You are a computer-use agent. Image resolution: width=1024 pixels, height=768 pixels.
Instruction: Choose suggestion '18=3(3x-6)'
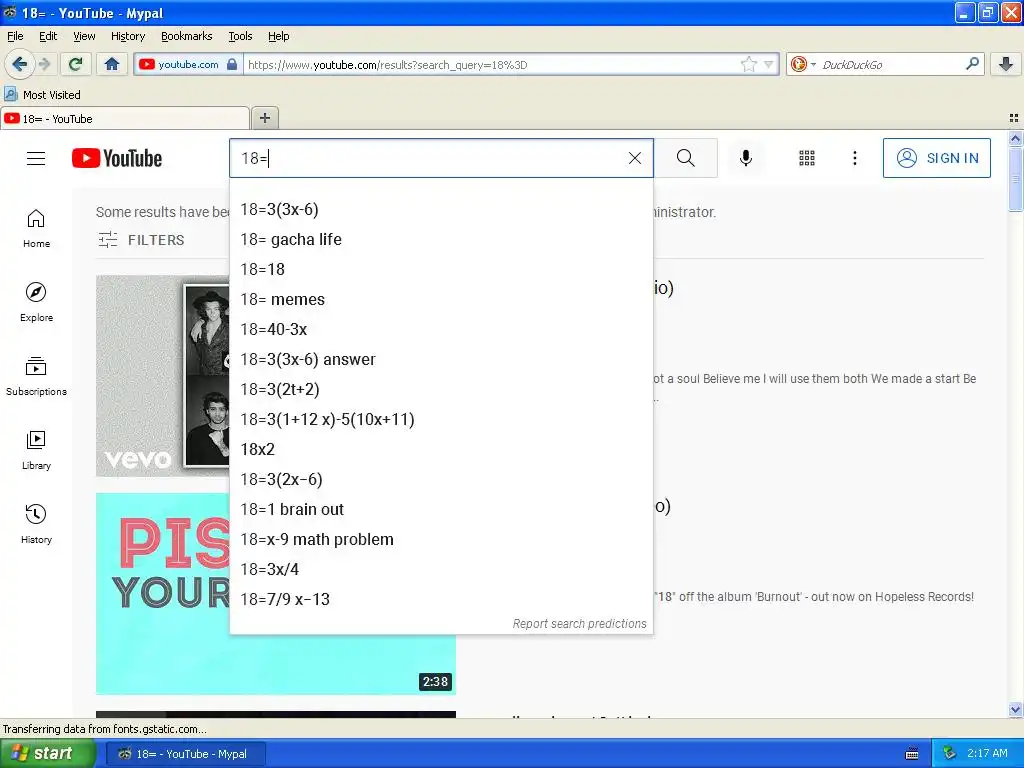441,210
